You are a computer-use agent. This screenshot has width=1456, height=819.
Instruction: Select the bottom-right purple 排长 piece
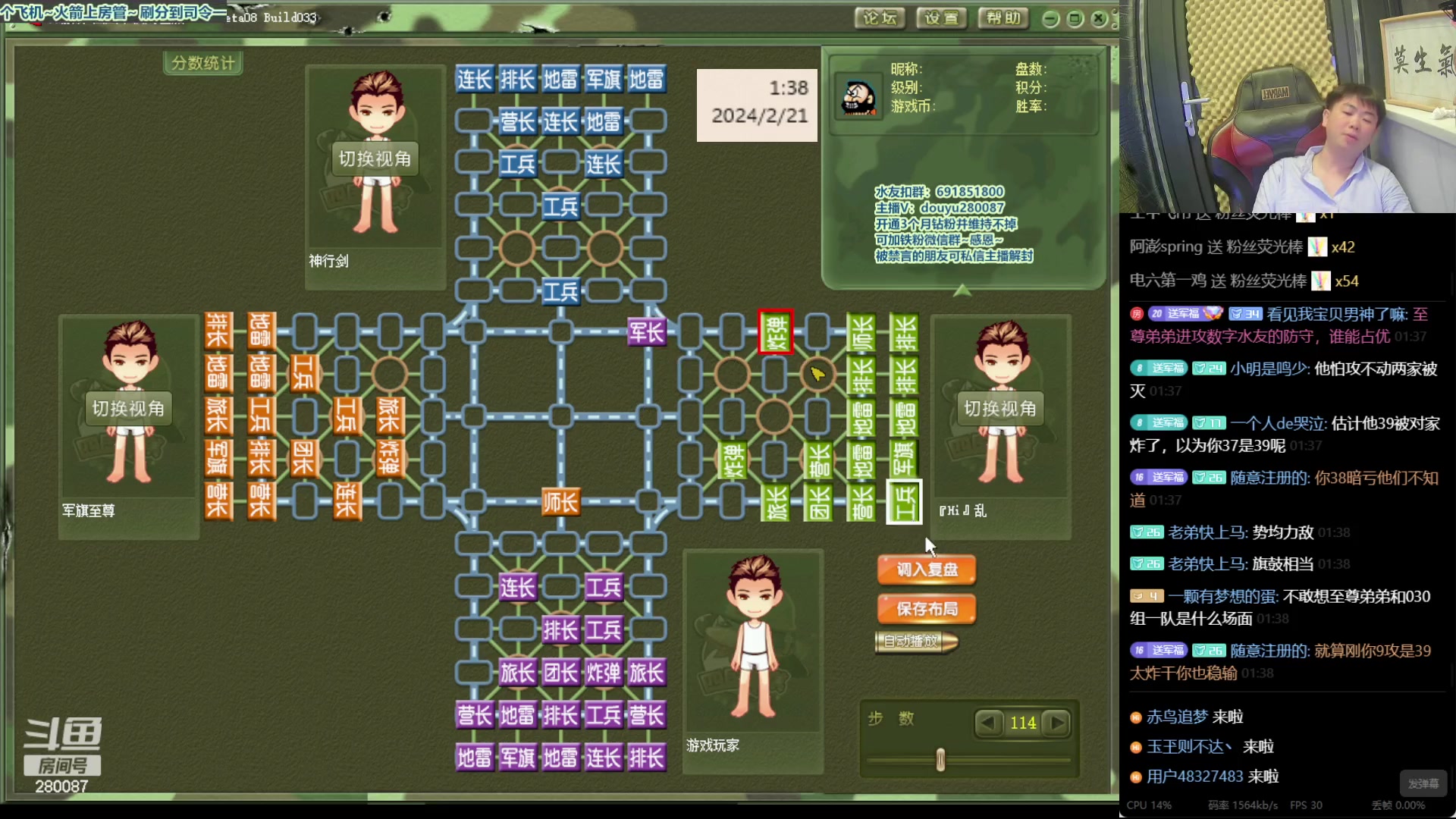click(x=647, y=758)
